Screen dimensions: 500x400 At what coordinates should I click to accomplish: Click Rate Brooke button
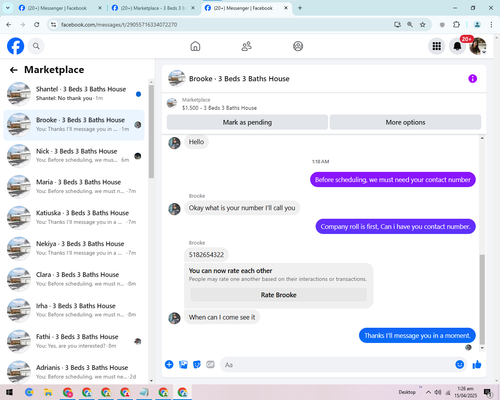click(x=279, y=295)
